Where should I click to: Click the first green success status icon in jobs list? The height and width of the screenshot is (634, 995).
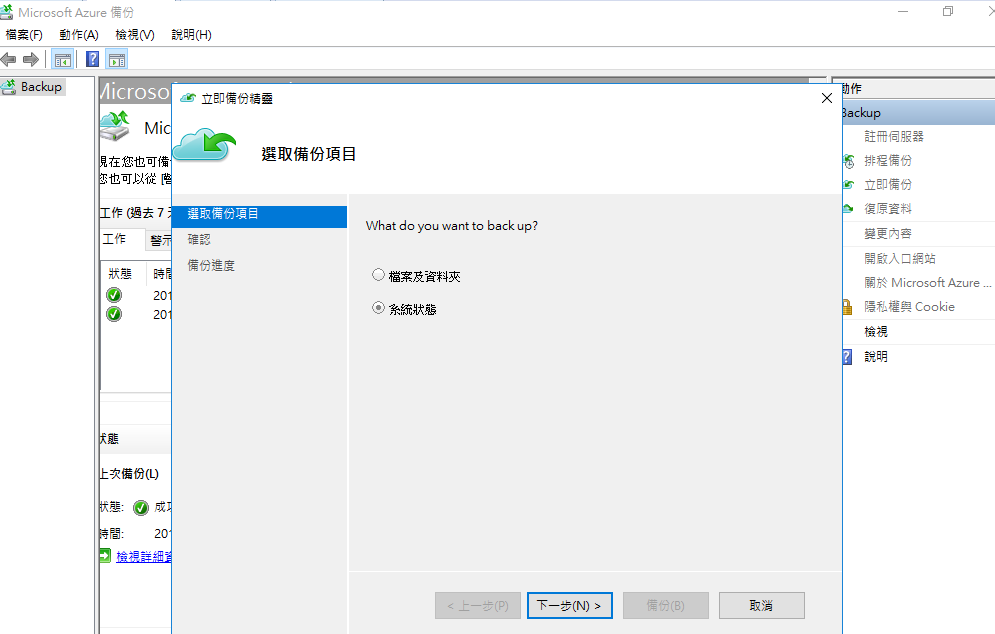[x=114, y=295]
